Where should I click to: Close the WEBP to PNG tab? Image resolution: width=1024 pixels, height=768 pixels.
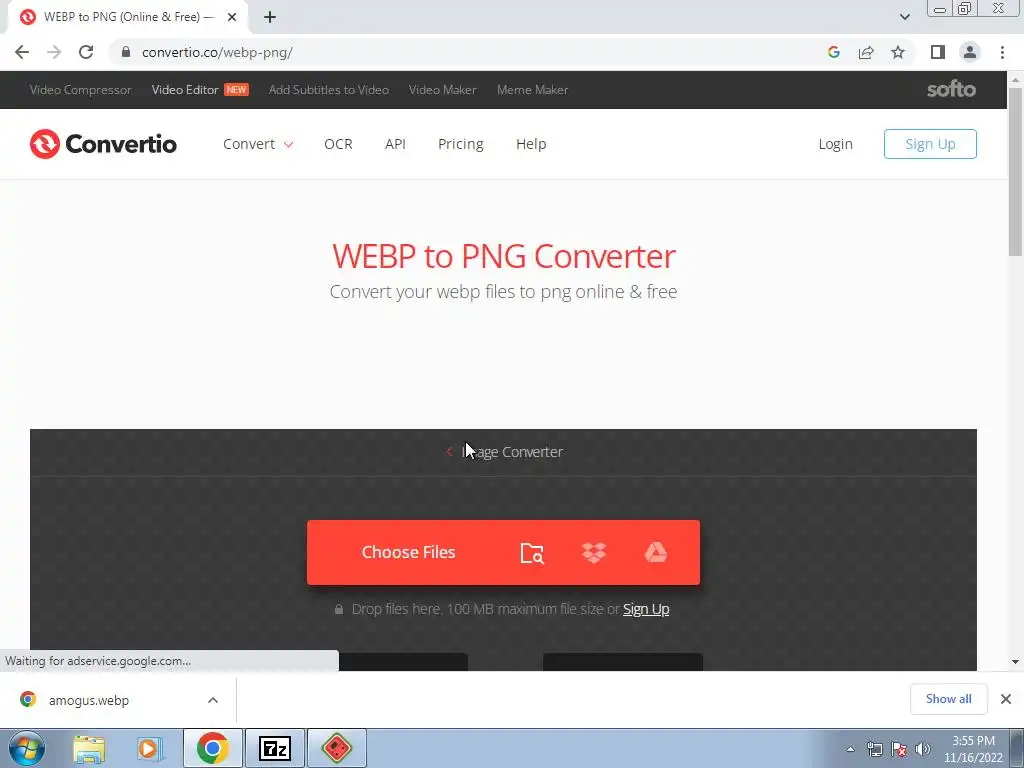point(232,17)
